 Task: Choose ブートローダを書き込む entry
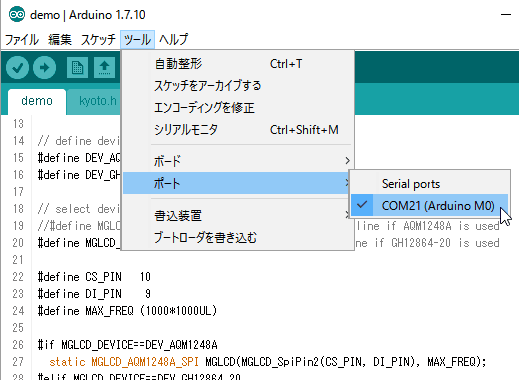pos(238,238)
